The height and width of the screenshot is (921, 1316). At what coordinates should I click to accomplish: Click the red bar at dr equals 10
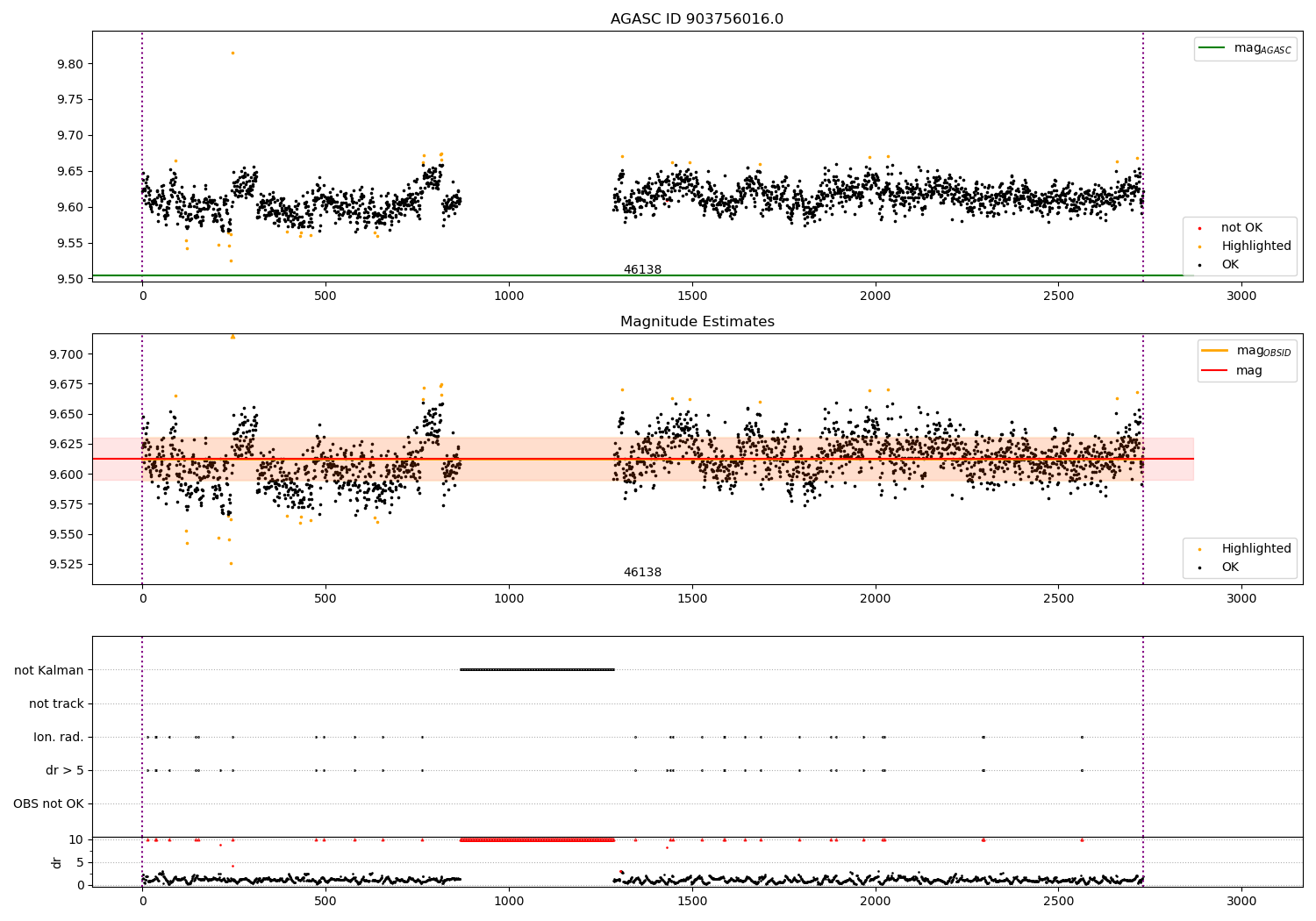(537, 839)
